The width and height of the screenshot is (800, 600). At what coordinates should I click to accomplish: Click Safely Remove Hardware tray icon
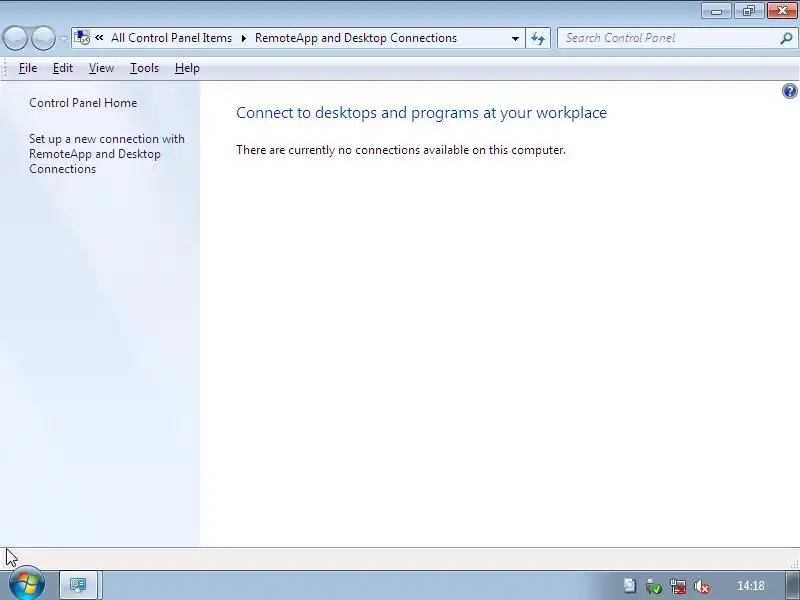pos(654,586)
